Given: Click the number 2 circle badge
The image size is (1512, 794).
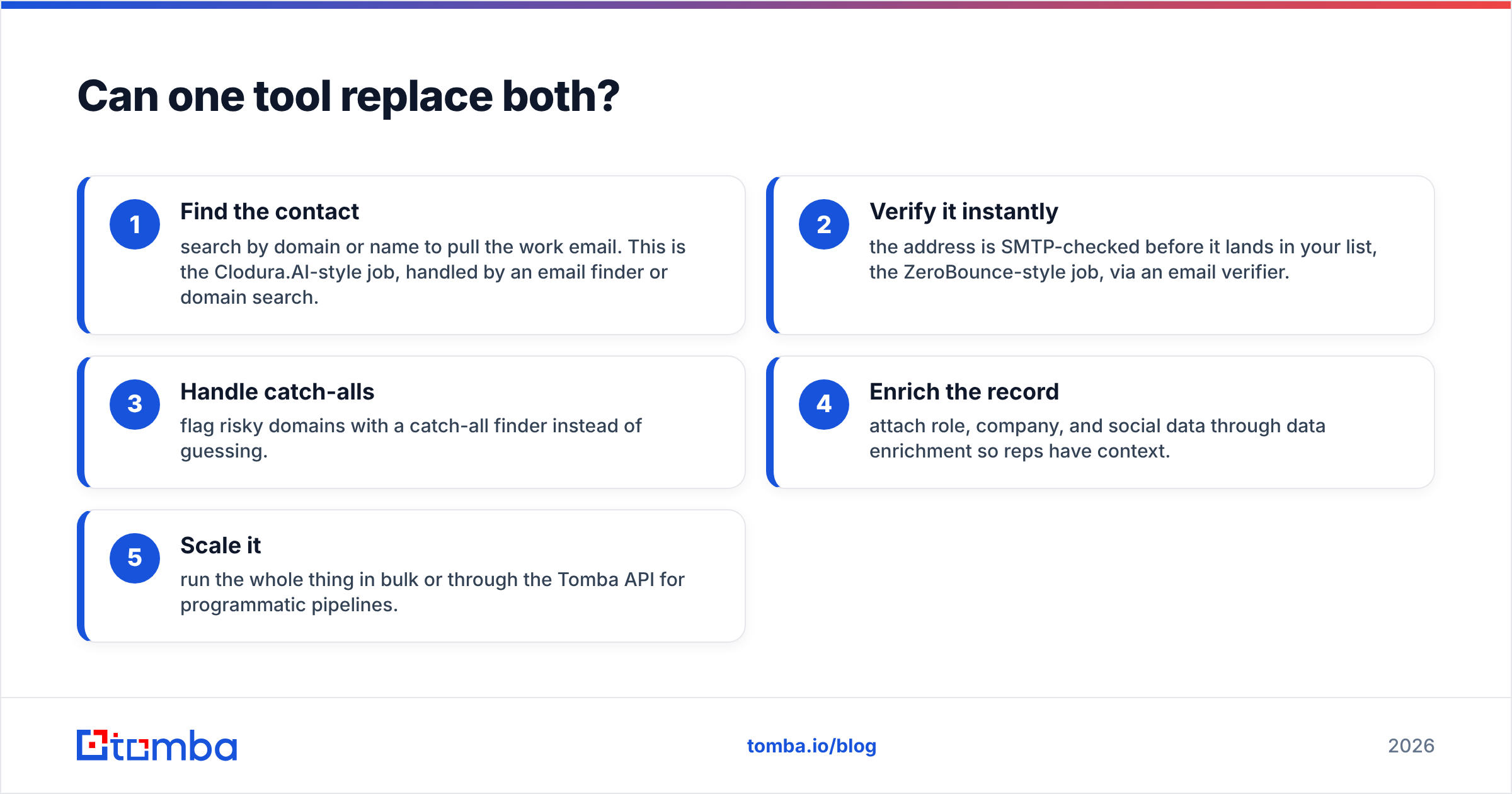Looking at the screenshot, I should 824,224.
